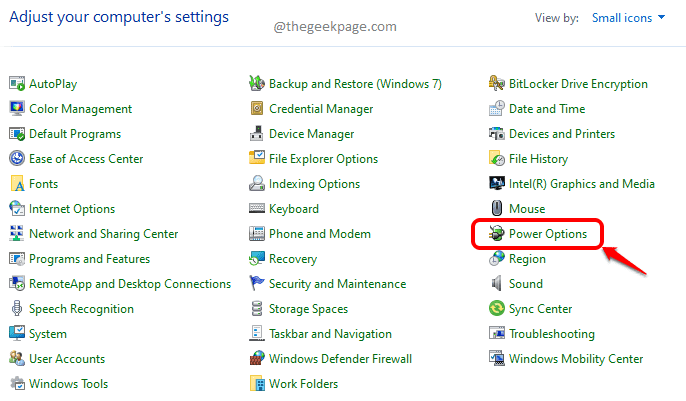This screenshot has width=686, height=401.
Task: Click the Device Manager icon
Action: tap(257, 134)
